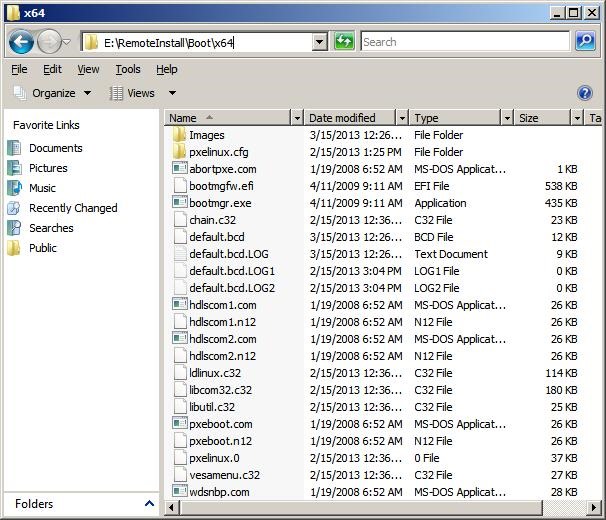This screenshot has width=606, height=520.
Task: Open the recent pages arrow beside Forward
Action: (x=67, y=42)
